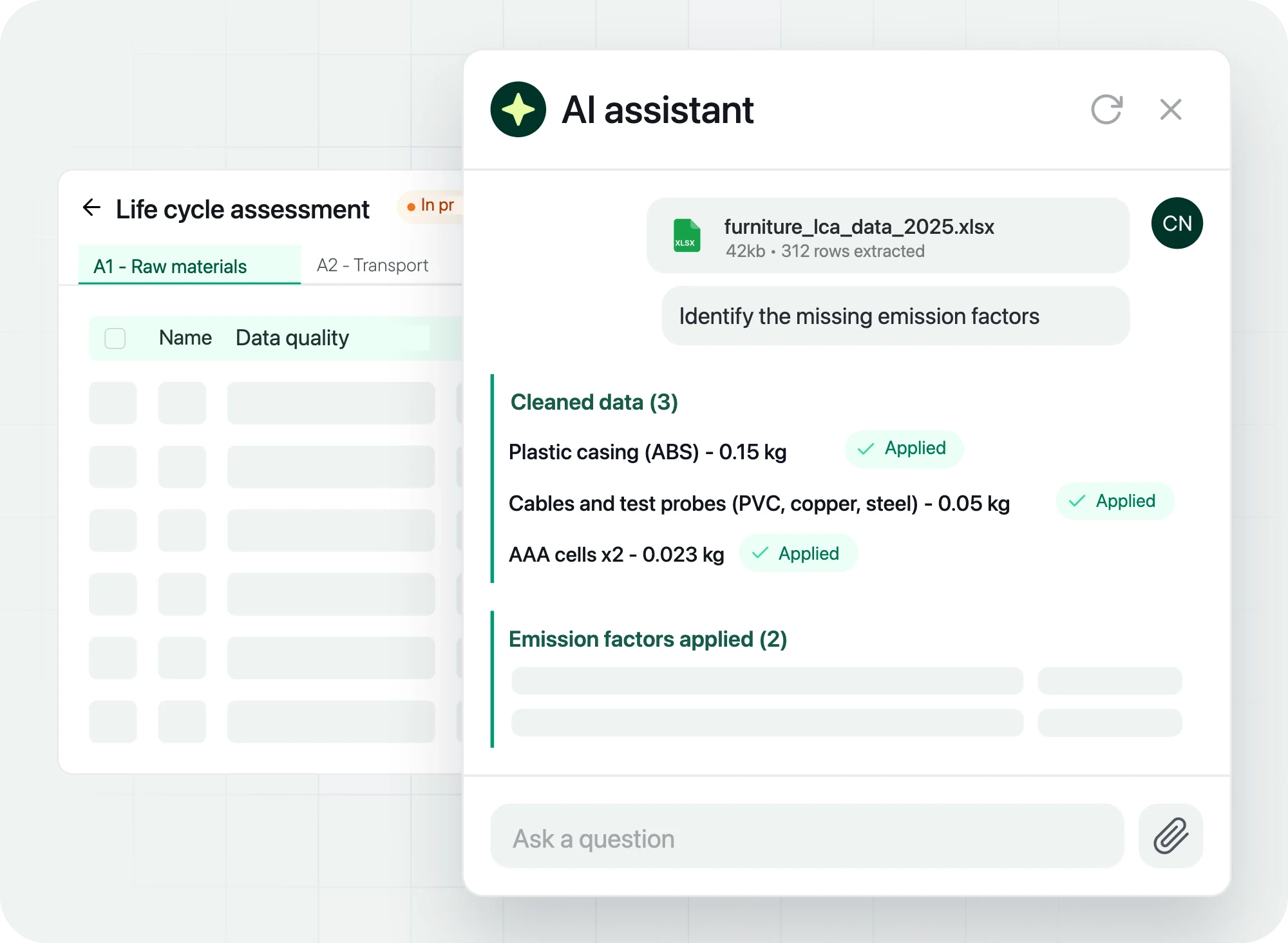Click the Life cycle assessment title
The height and width of the screenshot is (943, 1288).
pos(242,209)
